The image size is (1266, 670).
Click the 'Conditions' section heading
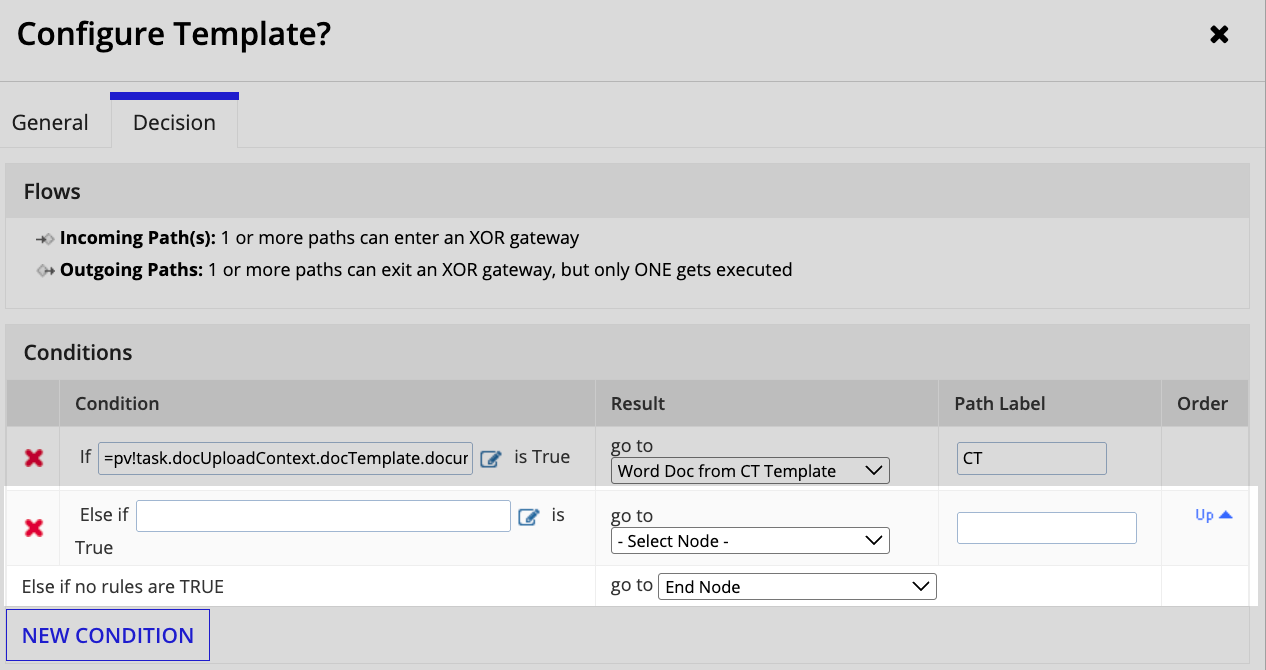pos(78,352)
